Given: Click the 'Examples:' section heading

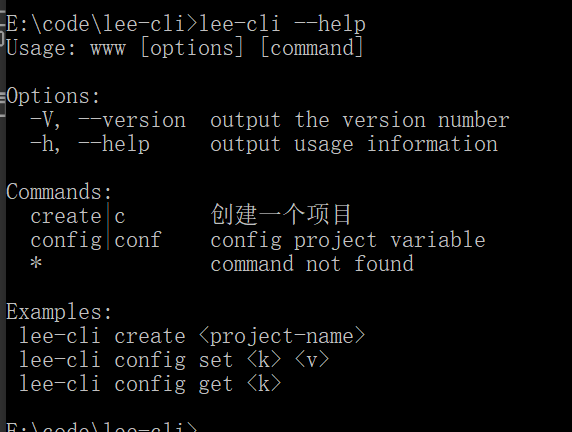Looking at the screenshot, I should pyautogui.click(x=59, y=312).
